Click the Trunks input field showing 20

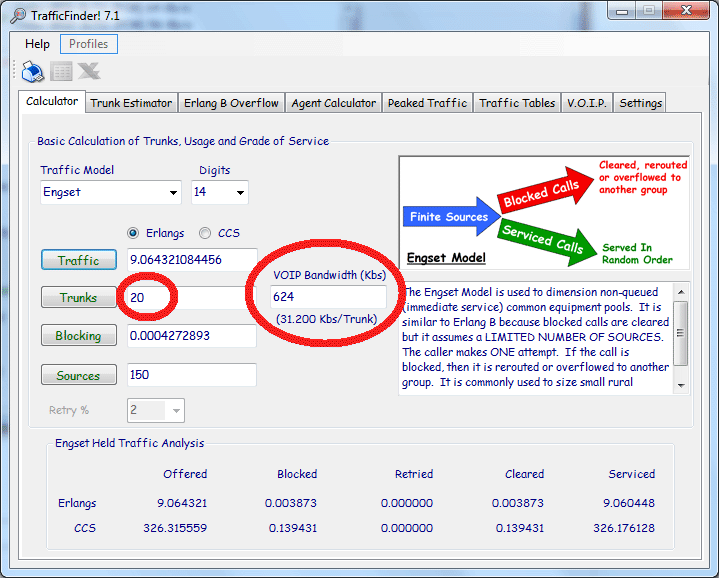(x=192, y=298)
